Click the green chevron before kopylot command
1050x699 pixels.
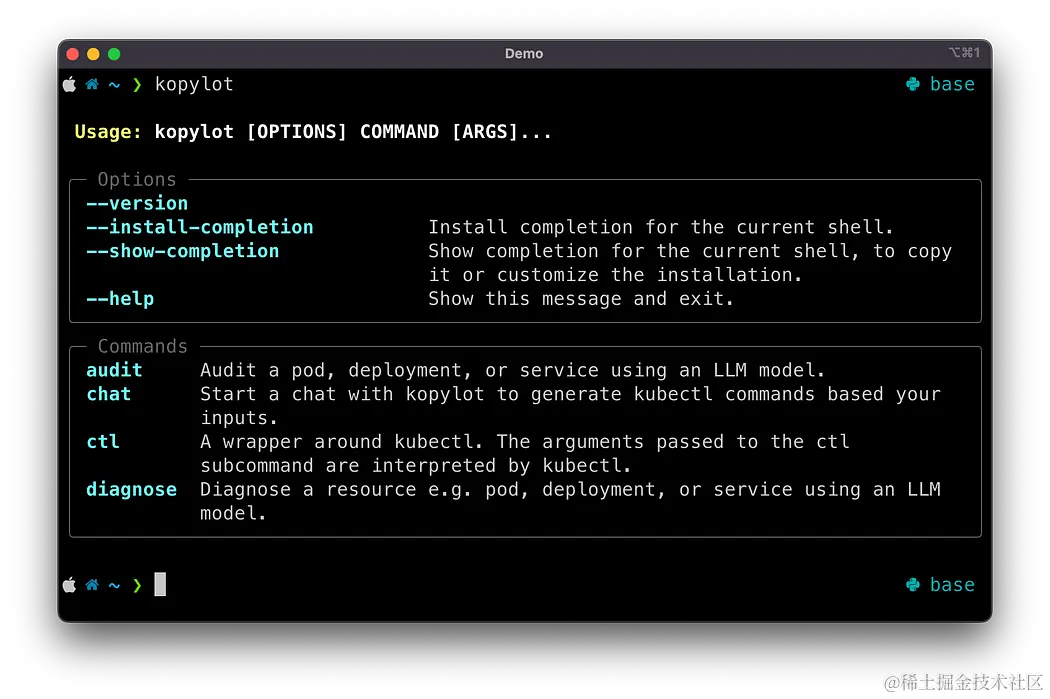tap(137, 84)
